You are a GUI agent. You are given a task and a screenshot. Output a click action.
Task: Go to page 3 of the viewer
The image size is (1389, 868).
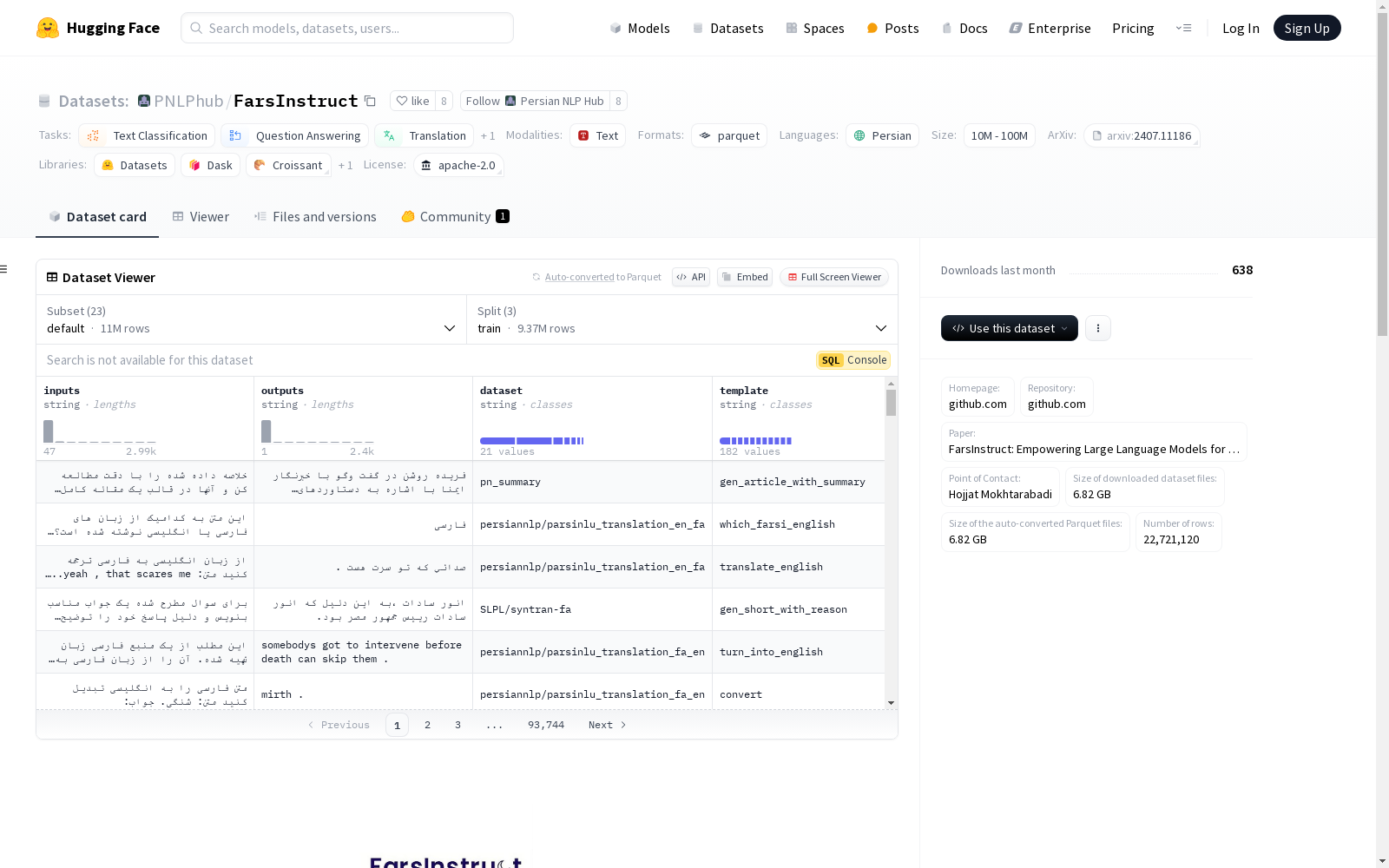(458, 725)
